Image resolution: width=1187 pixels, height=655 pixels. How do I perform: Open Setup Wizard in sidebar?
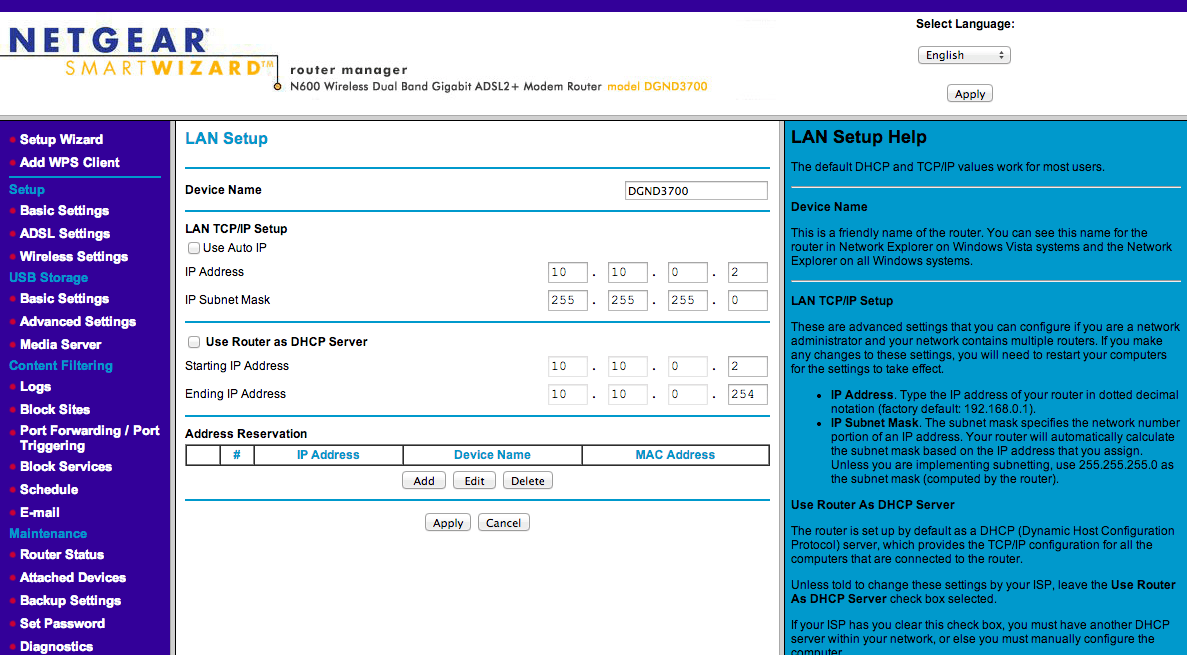pyautogui.click(x=61, y=139)
